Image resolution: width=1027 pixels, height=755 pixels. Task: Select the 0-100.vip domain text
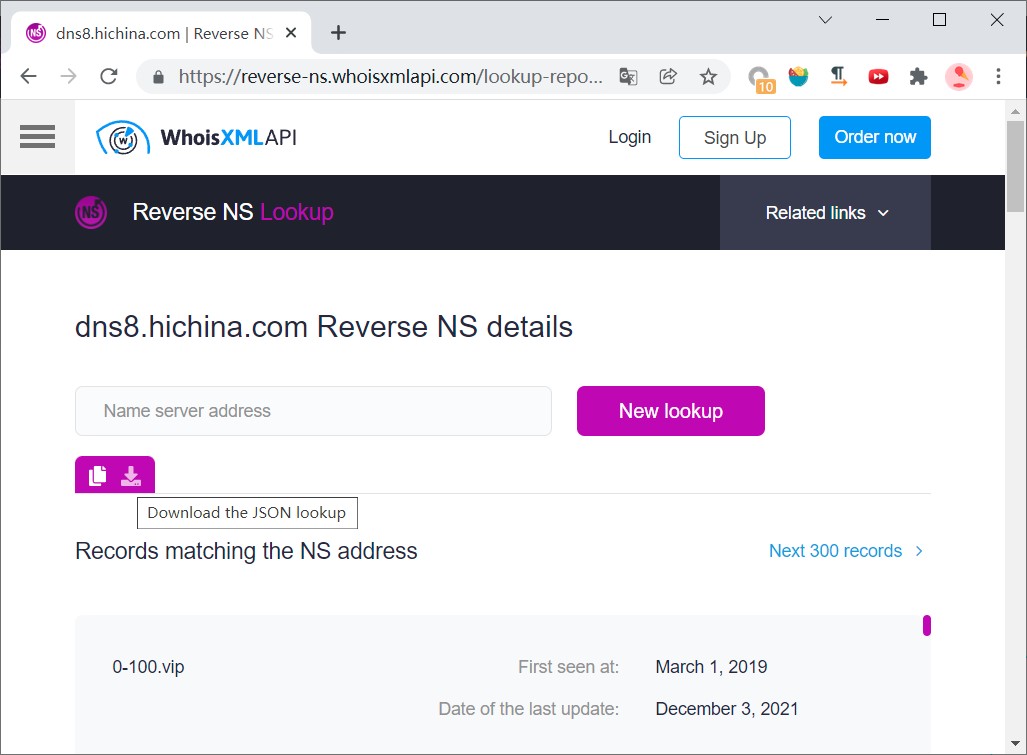[x=149, y=667]
